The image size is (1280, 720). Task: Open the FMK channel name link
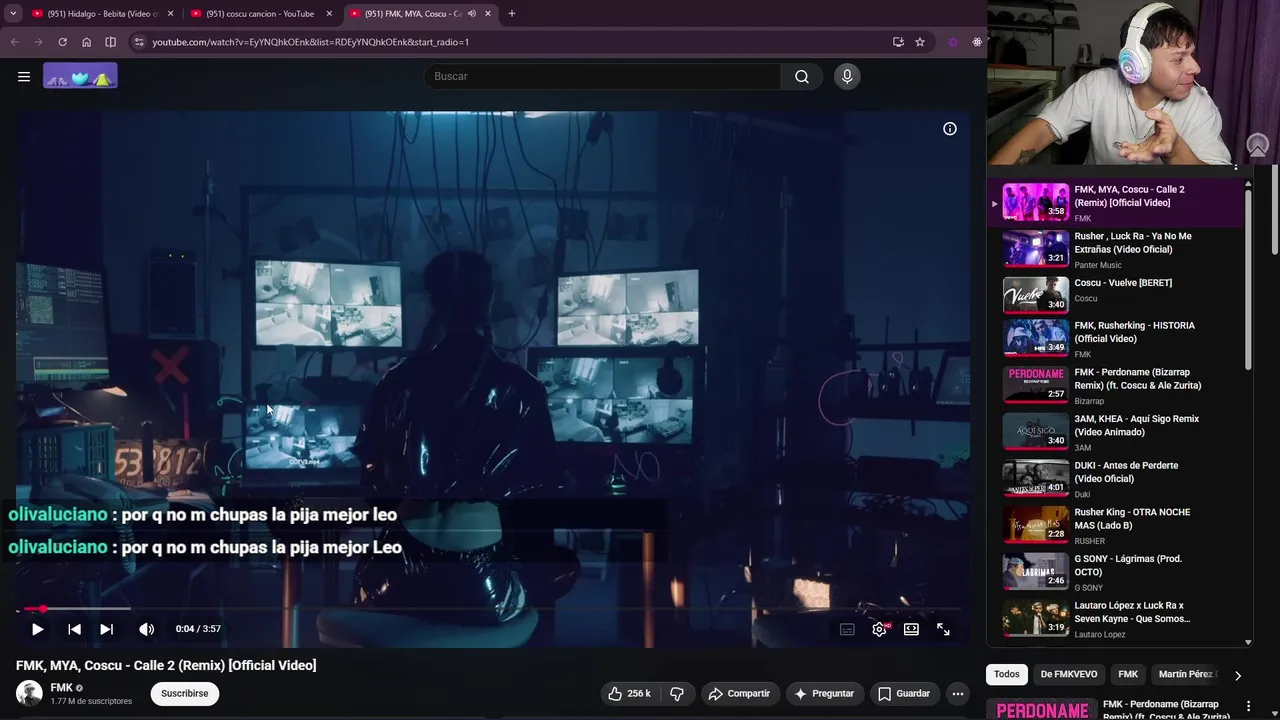point(62,688)
